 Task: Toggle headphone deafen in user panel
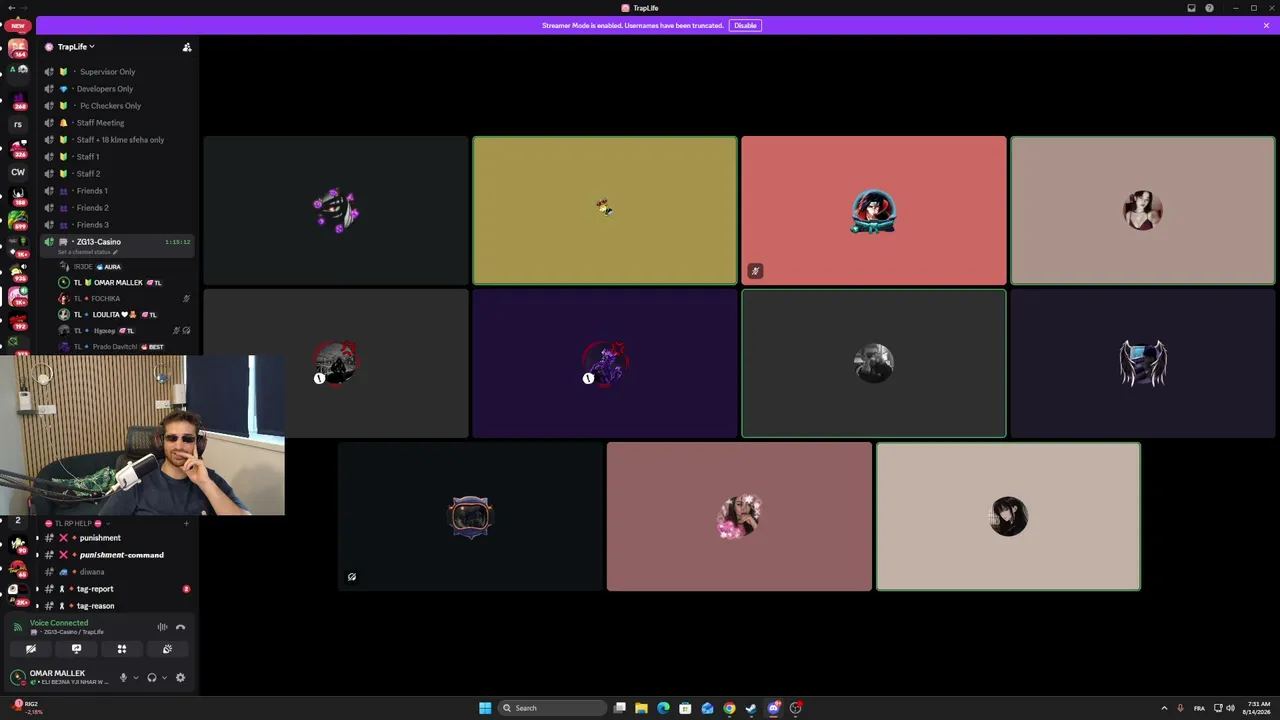click(x=152, y=677)
